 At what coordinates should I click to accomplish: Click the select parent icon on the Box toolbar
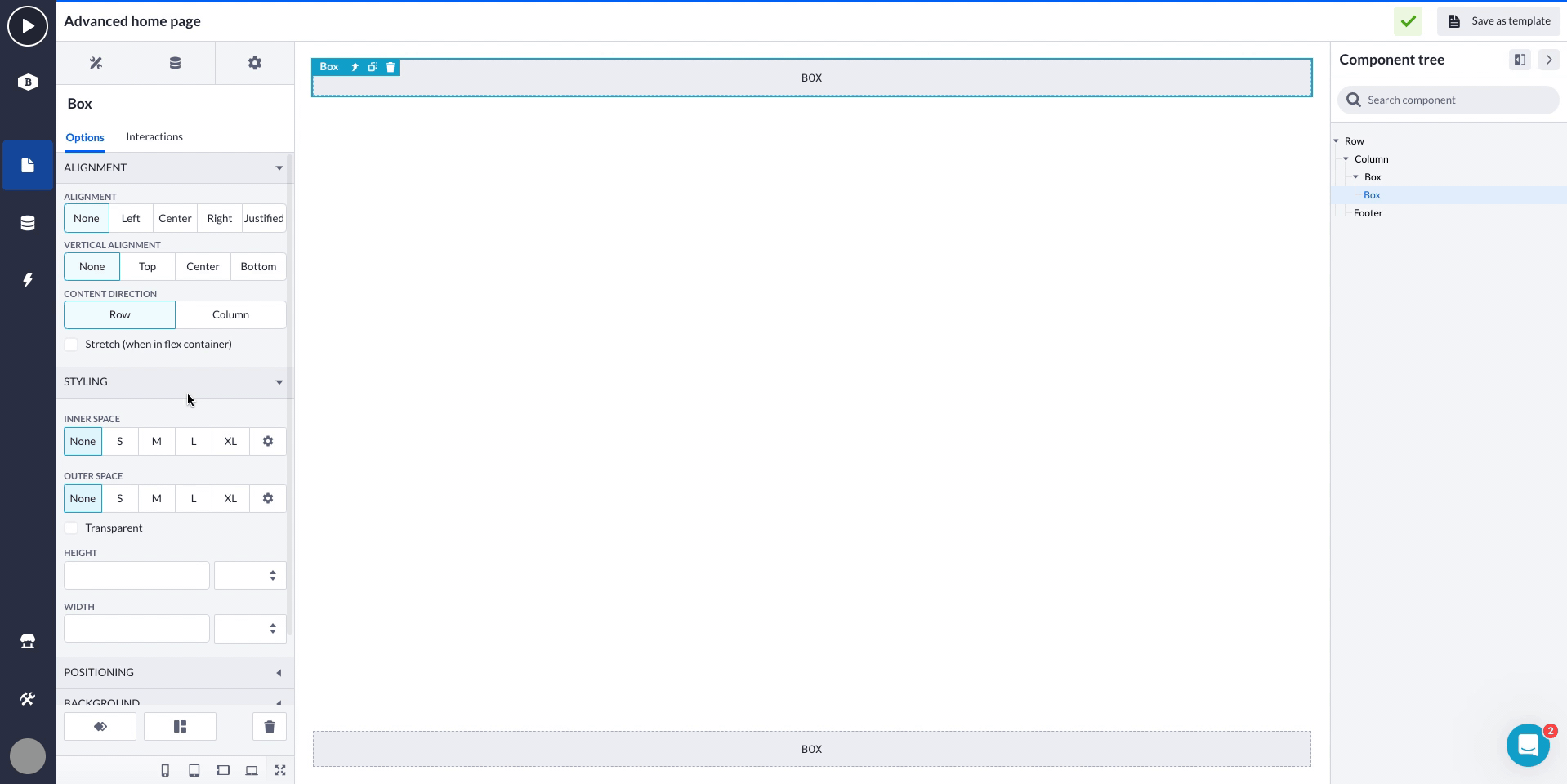pos(355,67)
